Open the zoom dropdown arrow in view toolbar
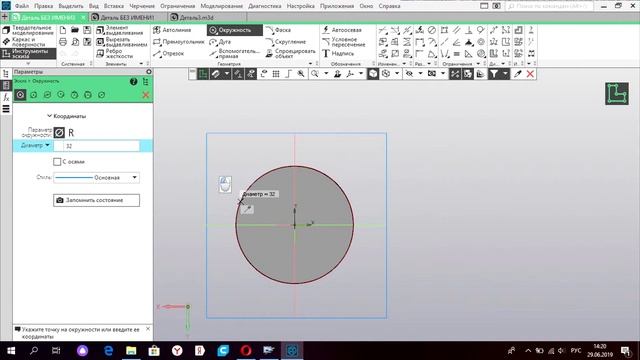The height and width of the screenshot is (360, 640). pos(326,74)
